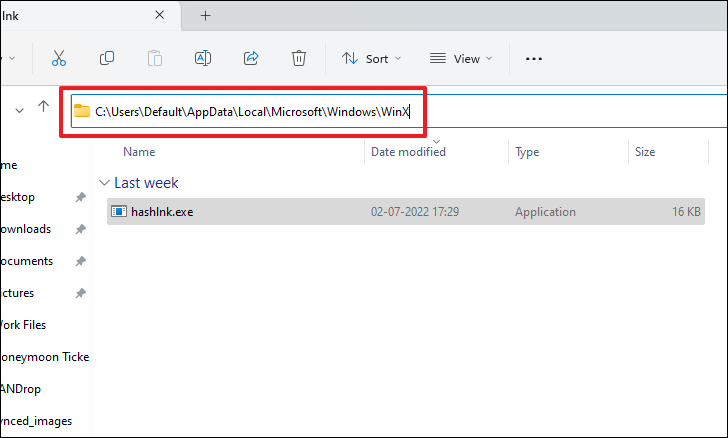Open Downloads in the sidebar

(x=25, y=229)
